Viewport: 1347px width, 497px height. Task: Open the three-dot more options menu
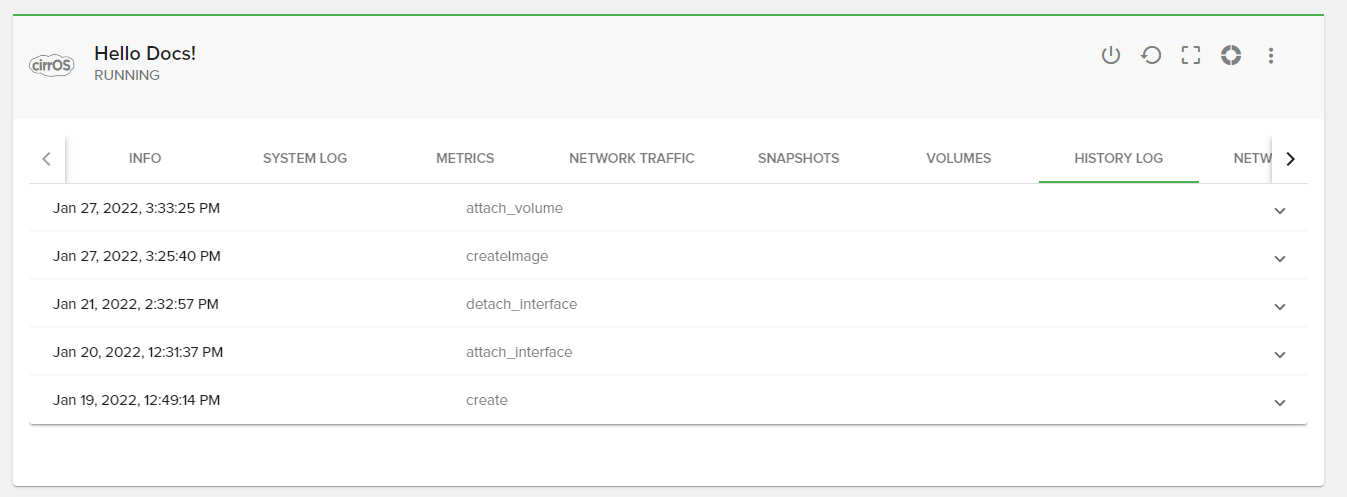[x=1271, y=56]
